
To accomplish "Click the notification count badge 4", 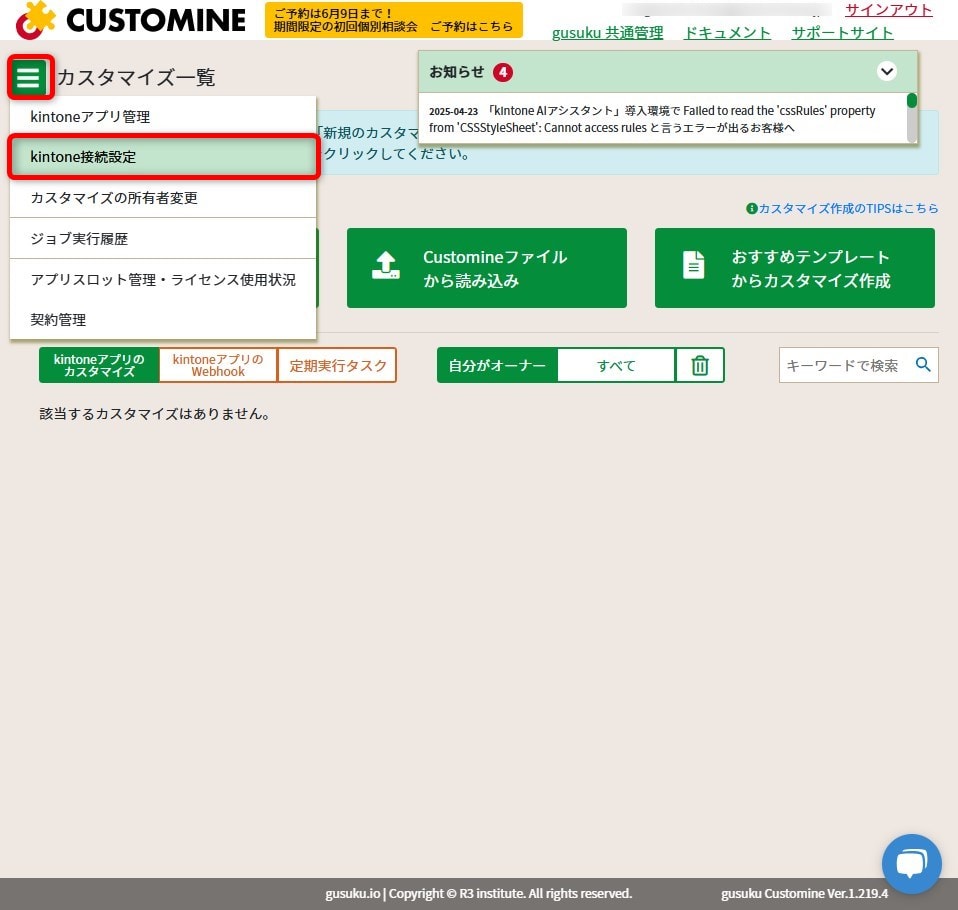I will pos(502,72).
